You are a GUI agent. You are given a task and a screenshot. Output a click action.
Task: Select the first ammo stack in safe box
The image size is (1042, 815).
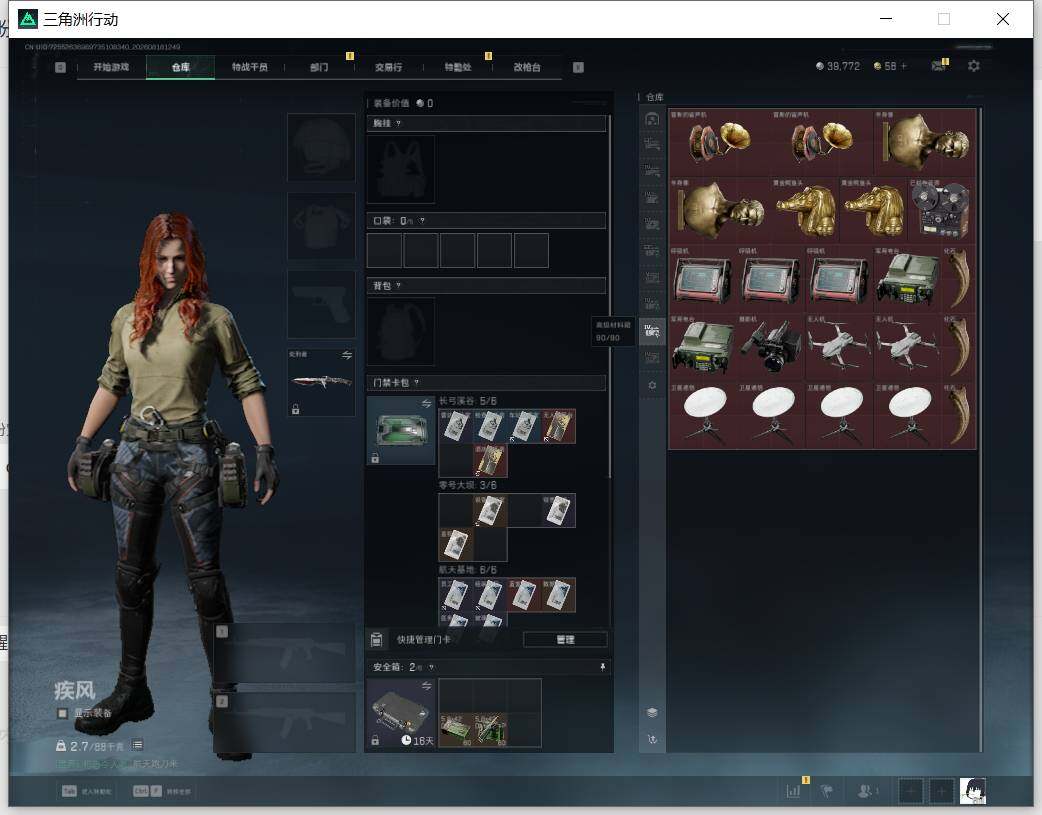(x=456, y=730)
